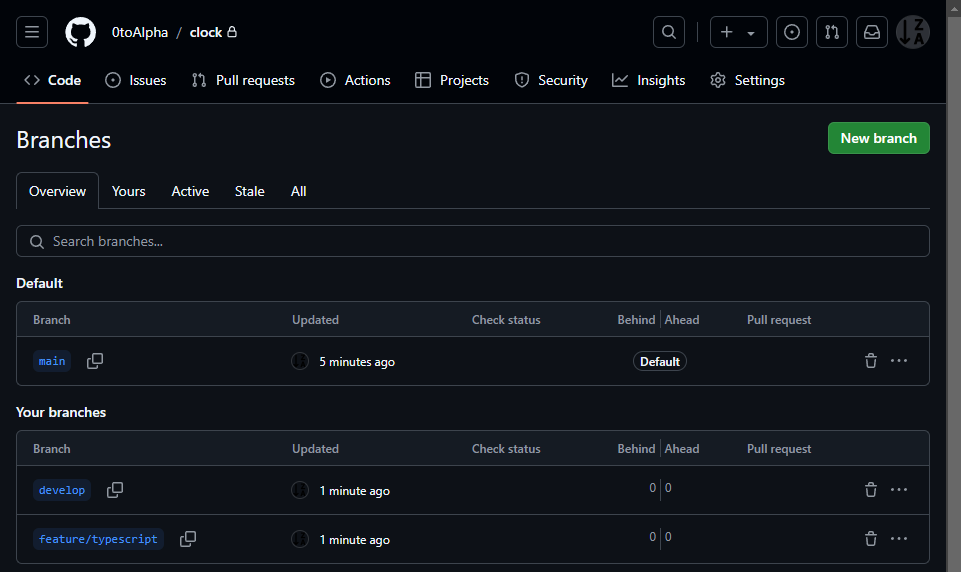Image resolution: width=961 pixels, height=572 pixels.
Task: Click the New branch button
Action: pos(878,138)
